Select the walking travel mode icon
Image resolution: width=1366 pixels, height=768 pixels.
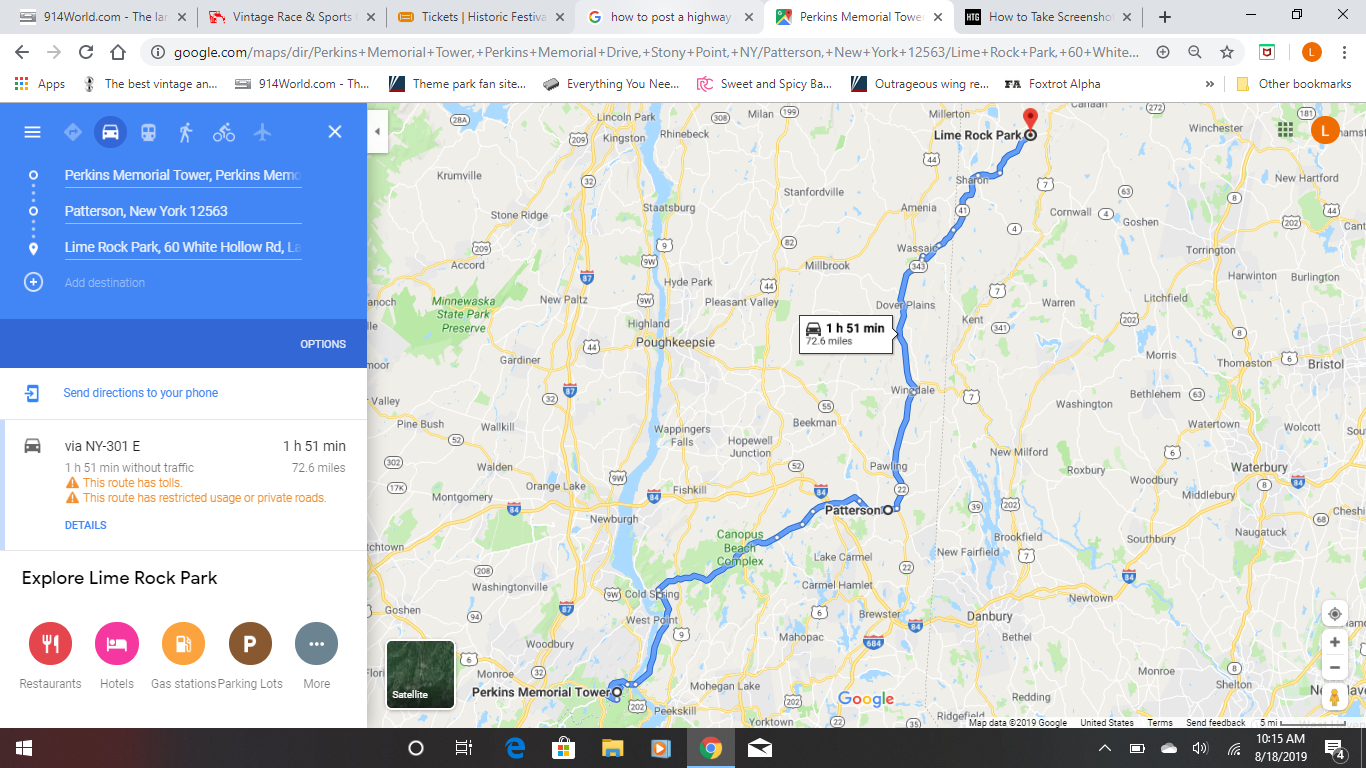(186, 132)
